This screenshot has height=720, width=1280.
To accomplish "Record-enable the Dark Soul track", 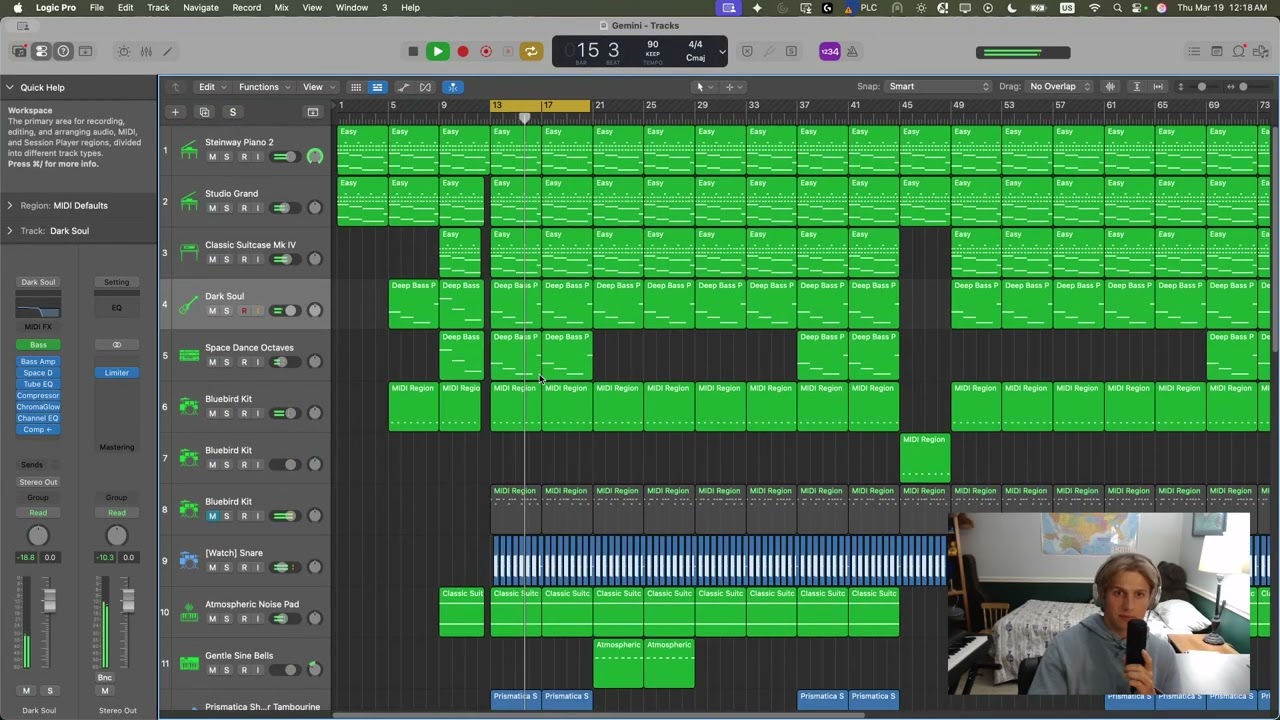I will 243,311.
